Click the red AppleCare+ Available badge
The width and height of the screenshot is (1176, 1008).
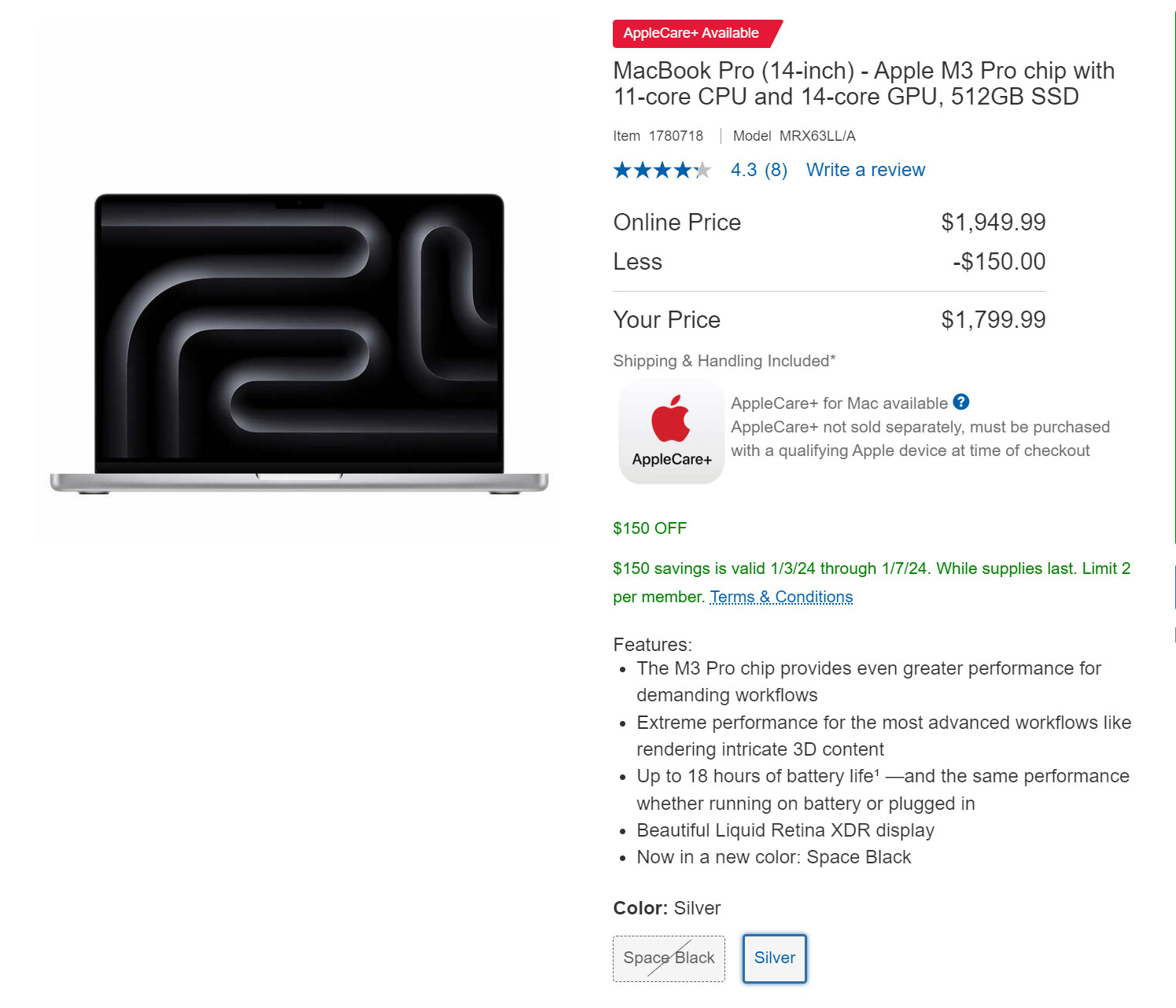point(691,33)
